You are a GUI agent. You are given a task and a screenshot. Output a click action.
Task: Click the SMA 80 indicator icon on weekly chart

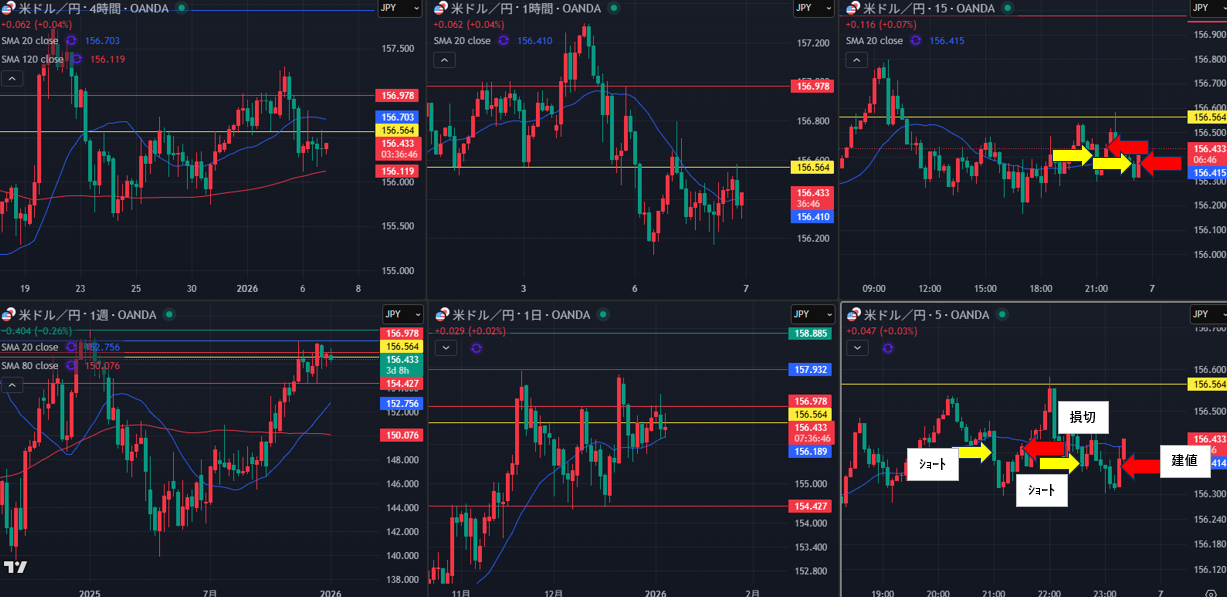point(70,365)
